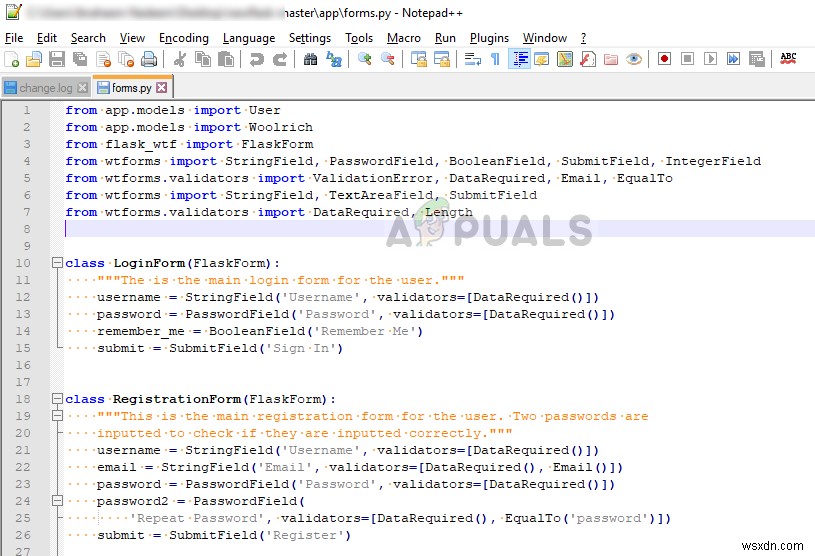815x556 pixels.
Task: Open the View menu
Action: click(132, 38)
